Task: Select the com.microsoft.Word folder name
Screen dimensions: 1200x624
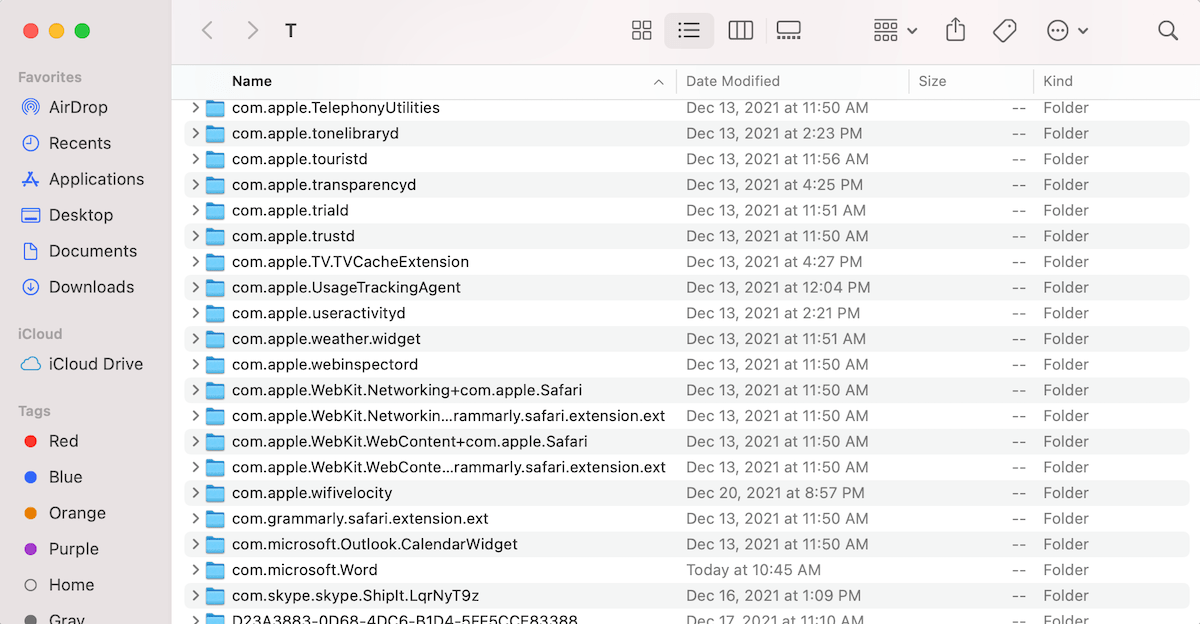Action: pos(305,570)
